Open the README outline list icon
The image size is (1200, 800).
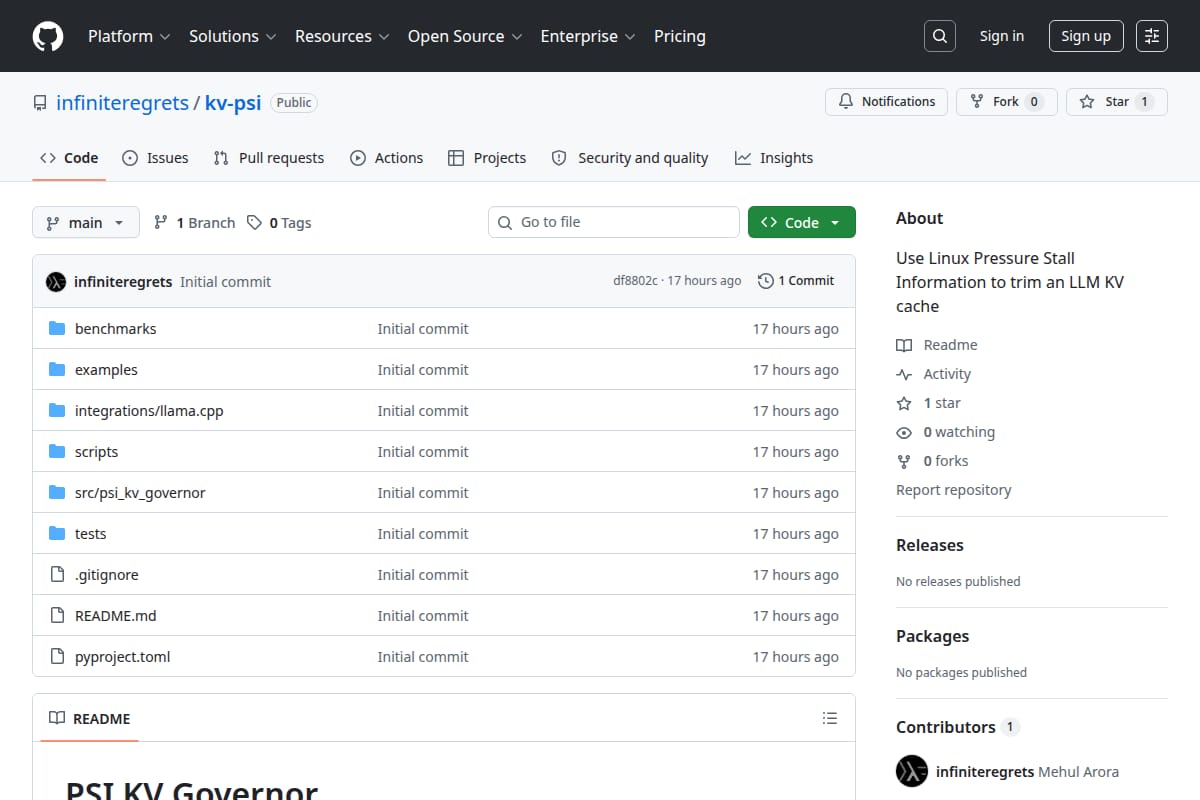829,718
